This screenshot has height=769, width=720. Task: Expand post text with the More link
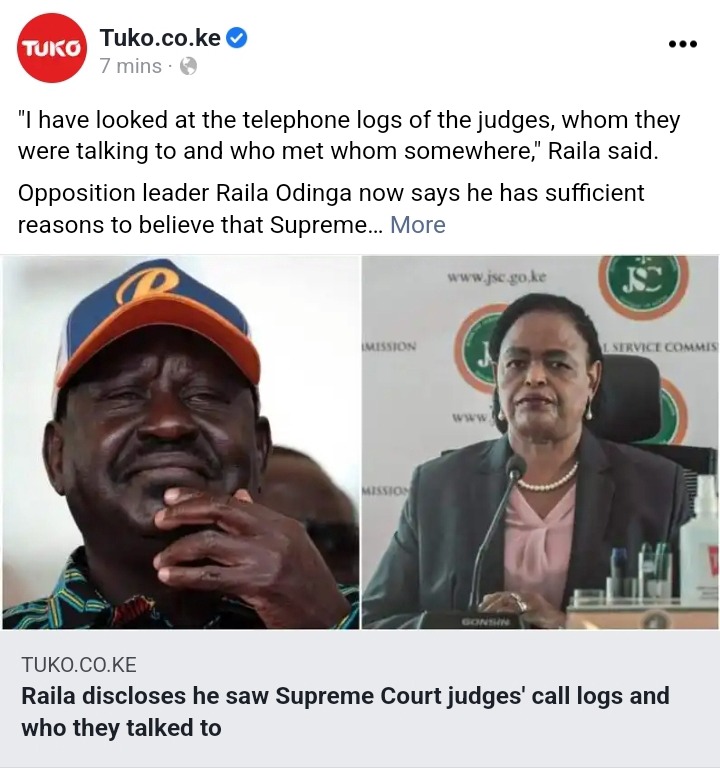coord(417,225)
